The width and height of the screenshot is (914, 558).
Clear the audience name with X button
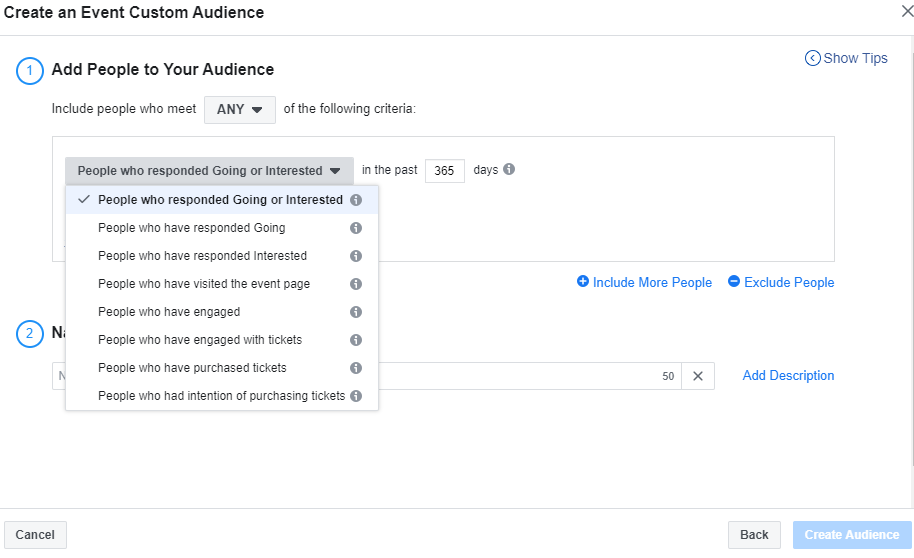click(698, 376)
